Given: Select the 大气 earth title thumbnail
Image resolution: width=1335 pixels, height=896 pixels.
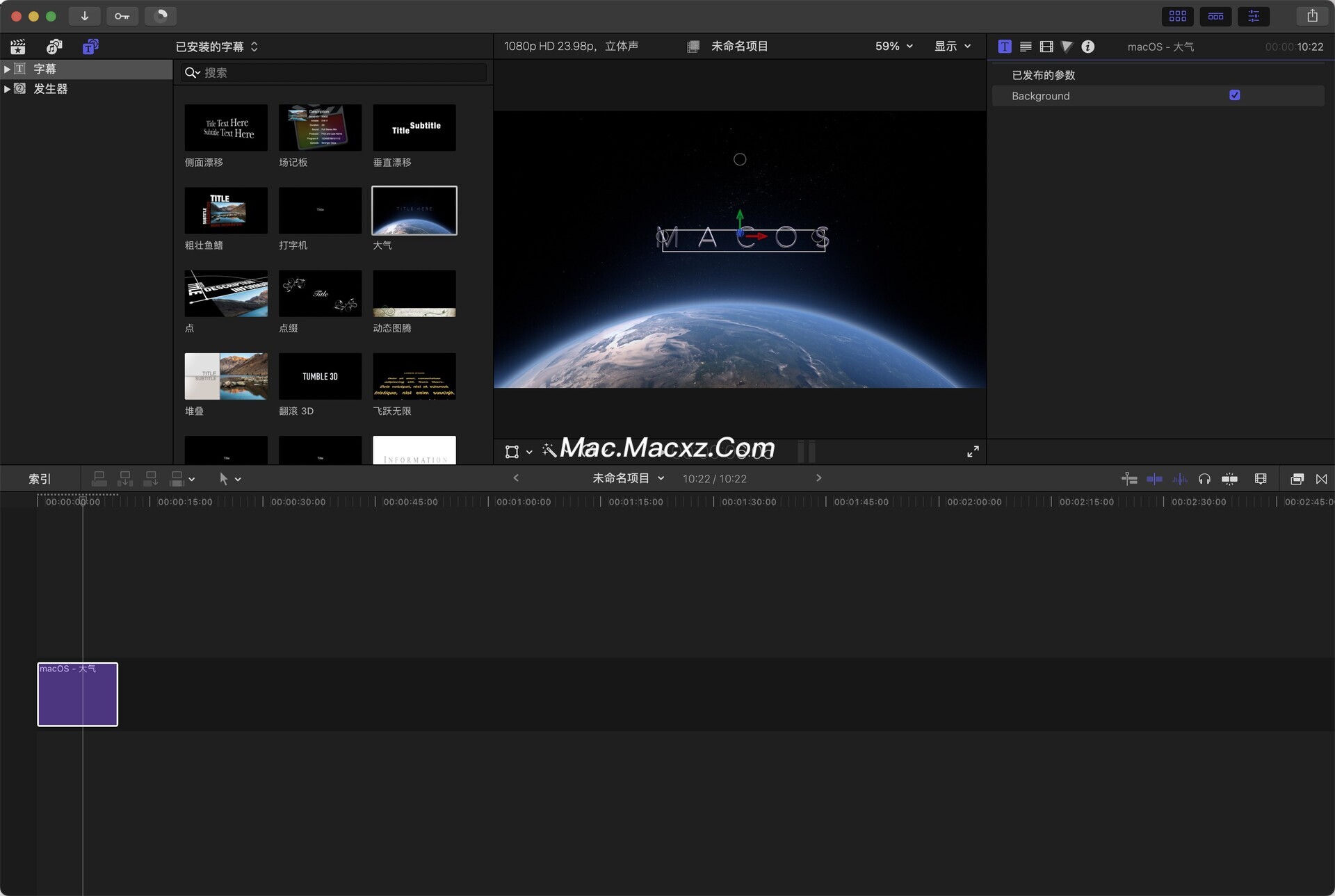Looking at the screenshot, I should pyautogui.click(x=414, y=210).
